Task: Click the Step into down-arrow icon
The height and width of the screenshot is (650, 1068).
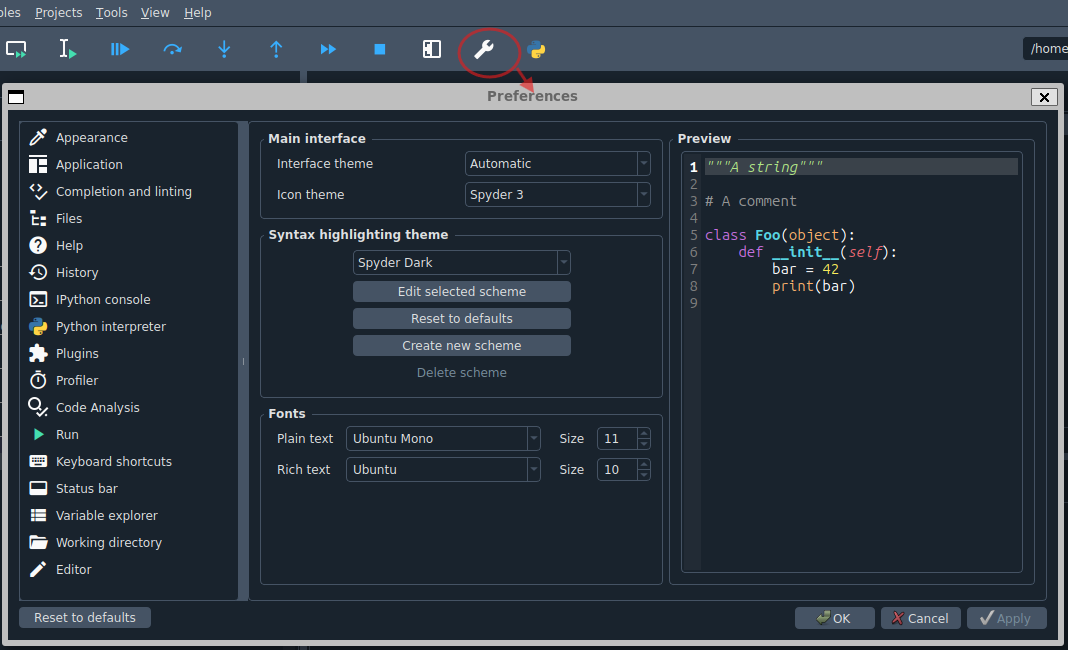Action: pyautogui.click(x=224, y=49)
